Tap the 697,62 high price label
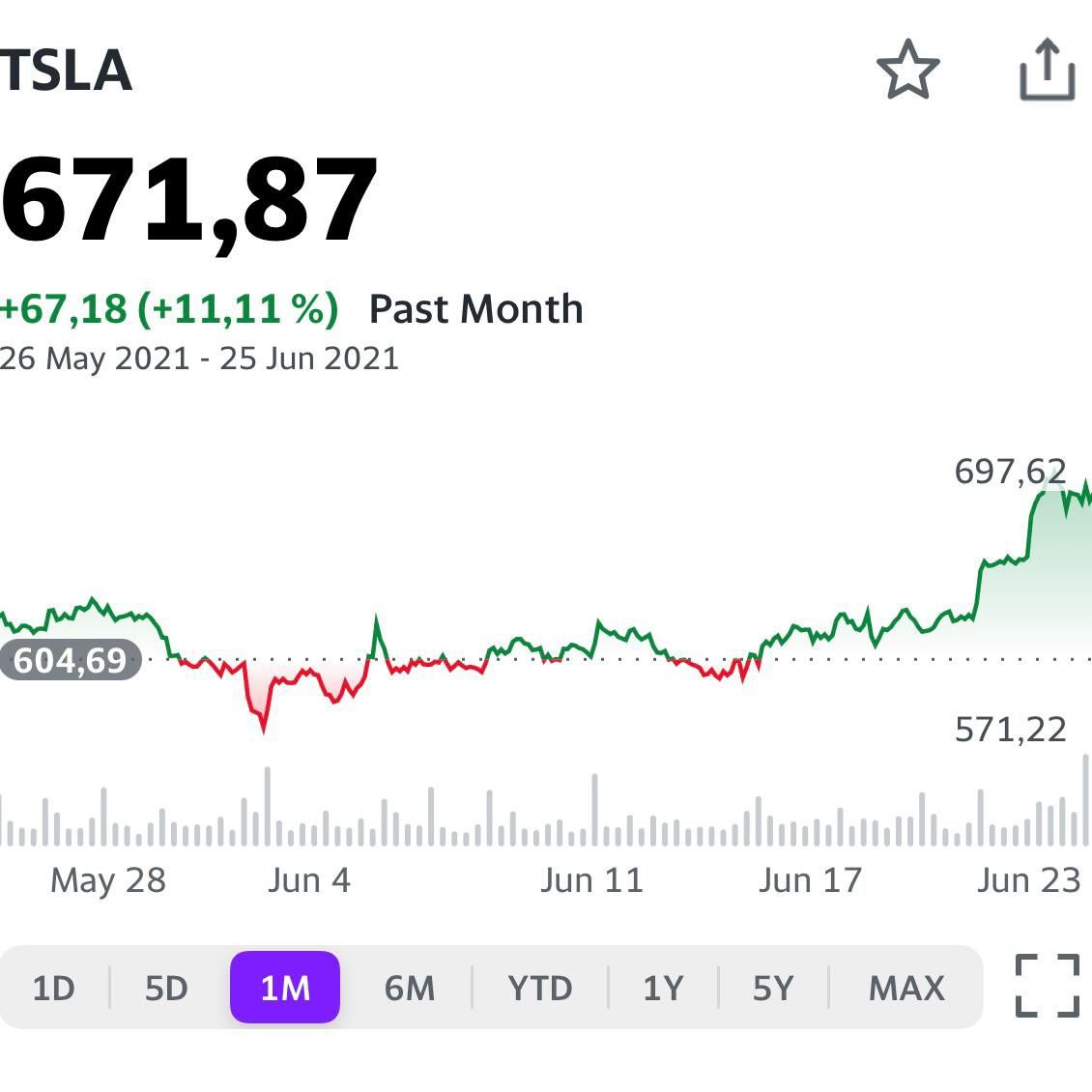The image size is (1092, 1092). (x=1010, y=472)
